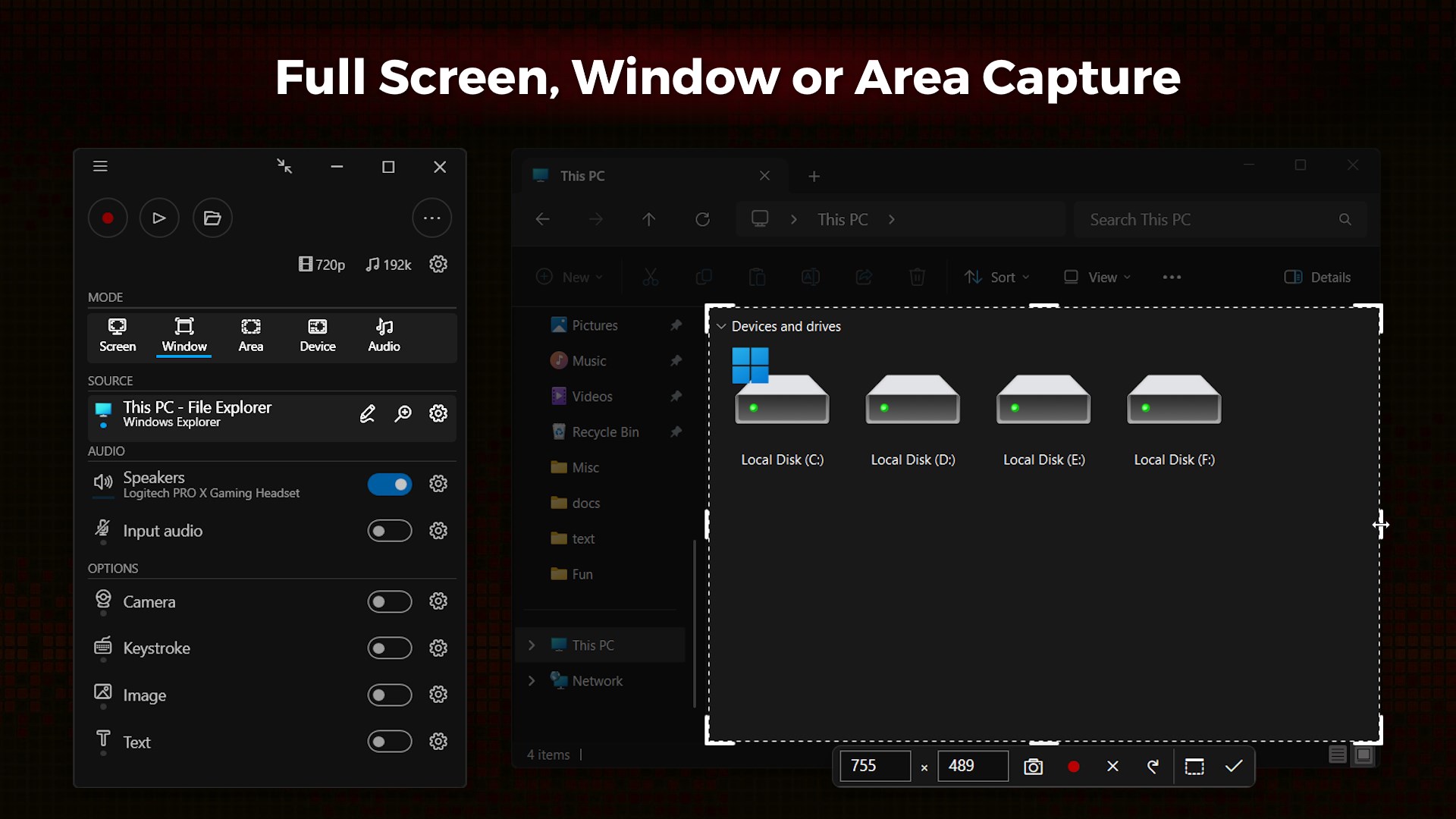Enable the Image overlay toggle
This screenshot has height=819, width=1456.
point(390,695)
